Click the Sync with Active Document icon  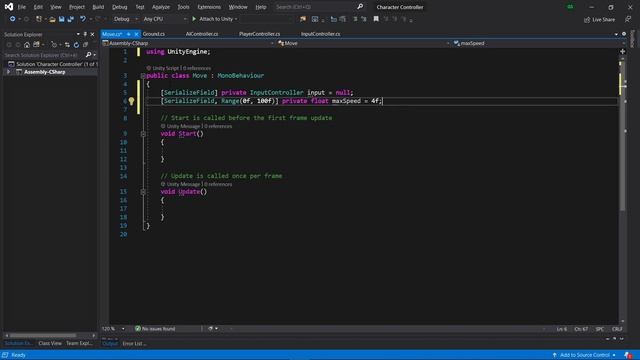click(x=67, y=44)
